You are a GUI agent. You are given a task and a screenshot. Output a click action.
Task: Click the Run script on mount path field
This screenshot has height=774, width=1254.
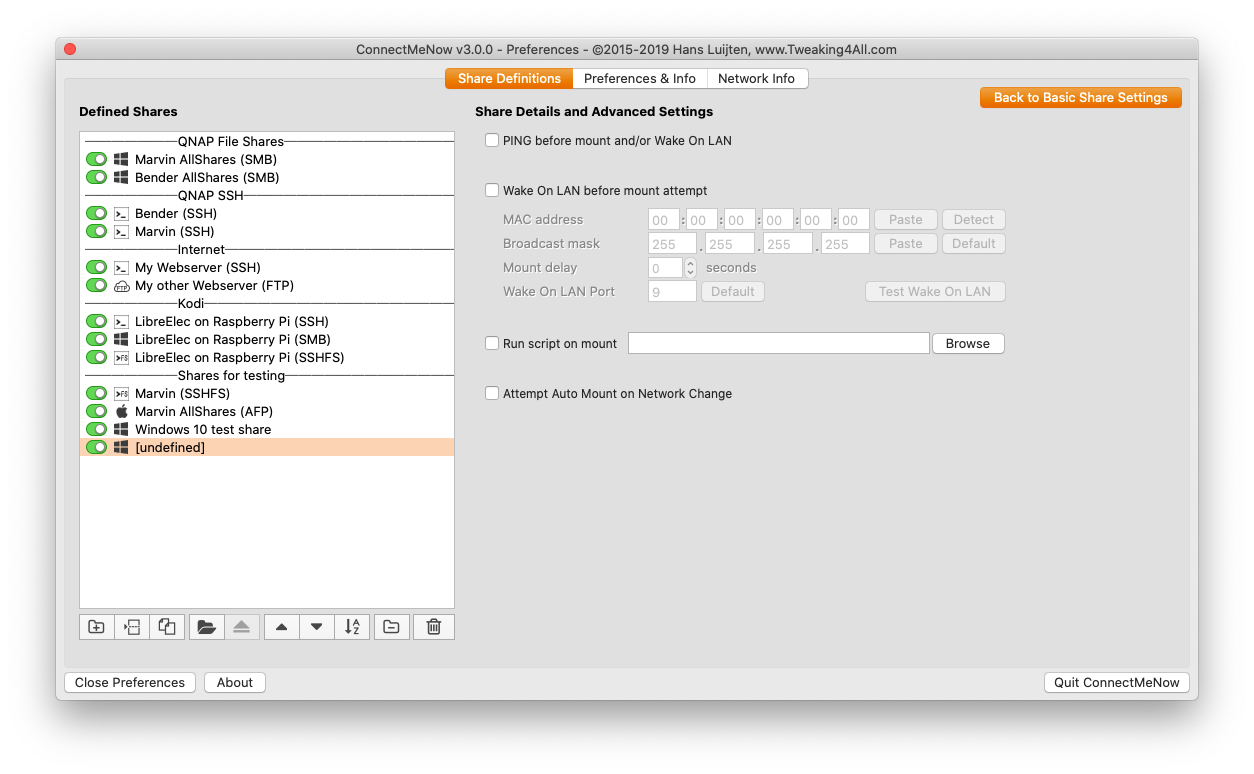779,343
